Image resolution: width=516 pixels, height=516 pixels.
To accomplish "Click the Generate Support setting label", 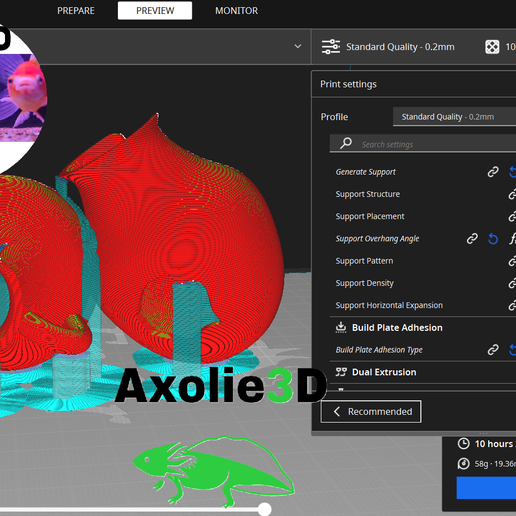I will 365,172.
